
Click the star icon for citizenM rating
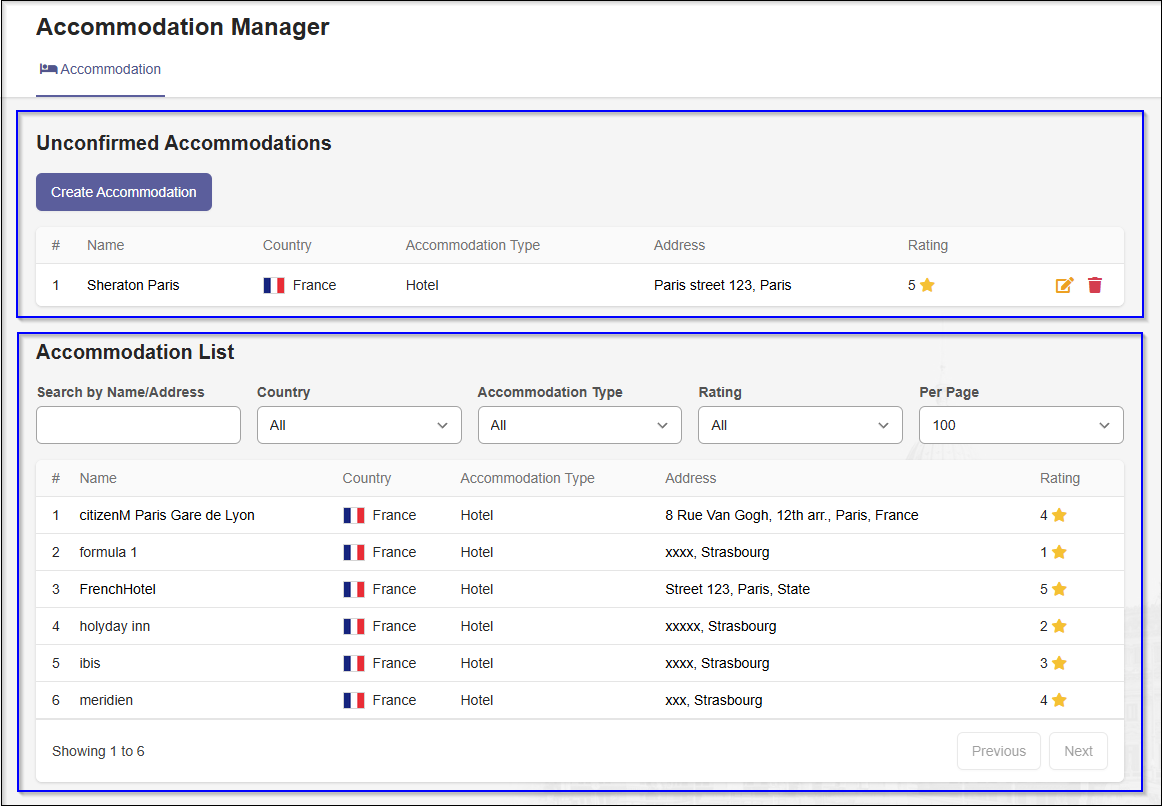click(x=1059, y=515)
